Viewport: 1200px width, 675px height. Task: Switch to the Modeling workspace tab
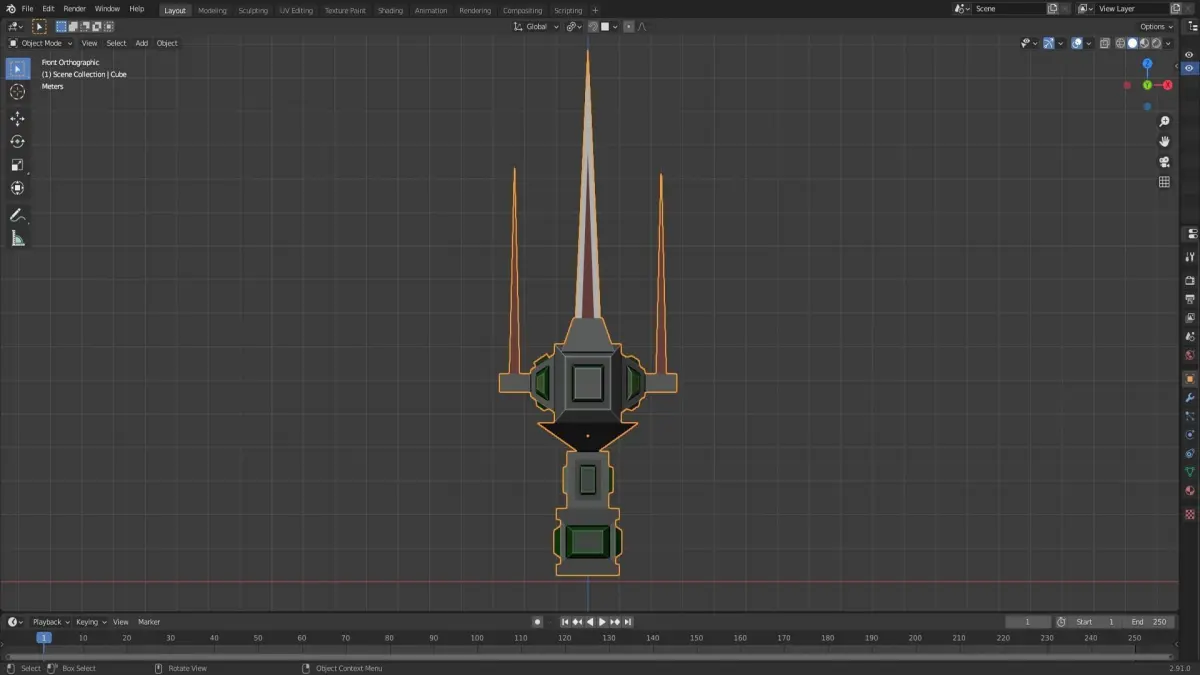coord(212,10)
